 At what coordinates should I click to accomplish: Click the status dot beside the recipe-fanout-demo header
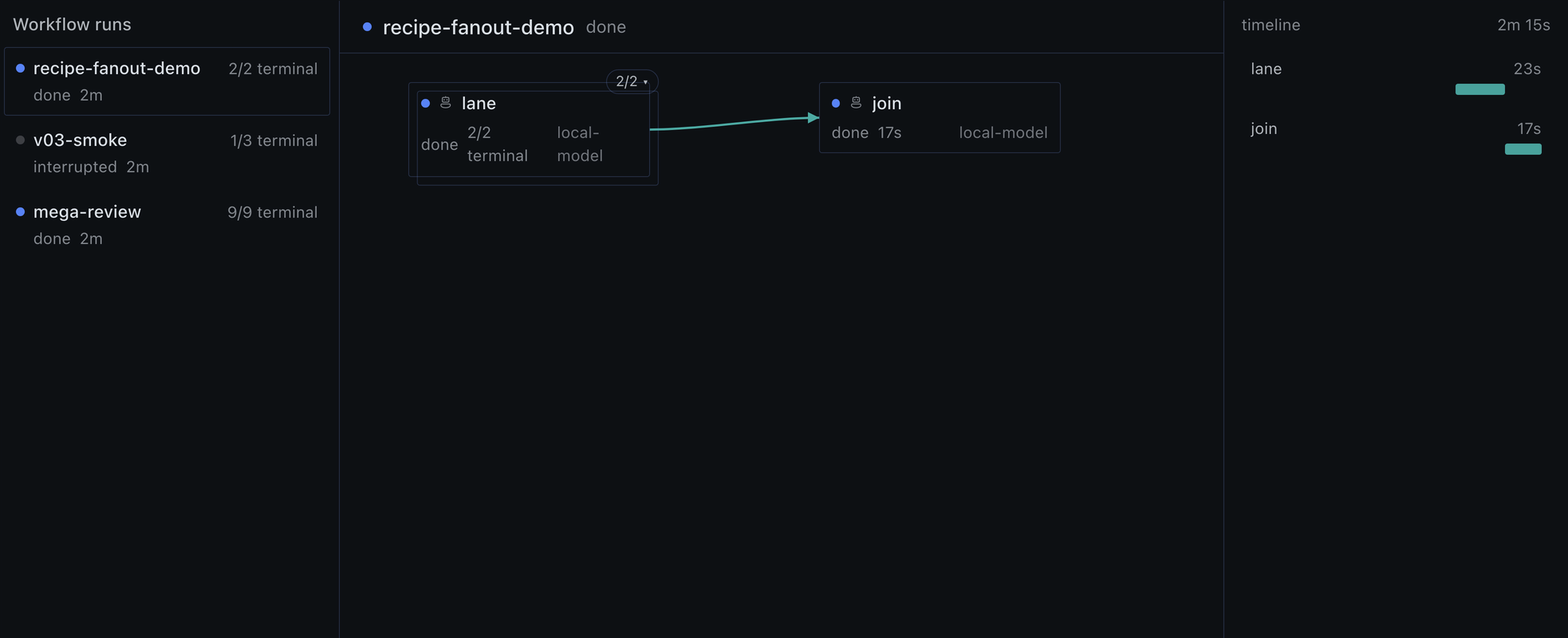click(x=367, y=27)
